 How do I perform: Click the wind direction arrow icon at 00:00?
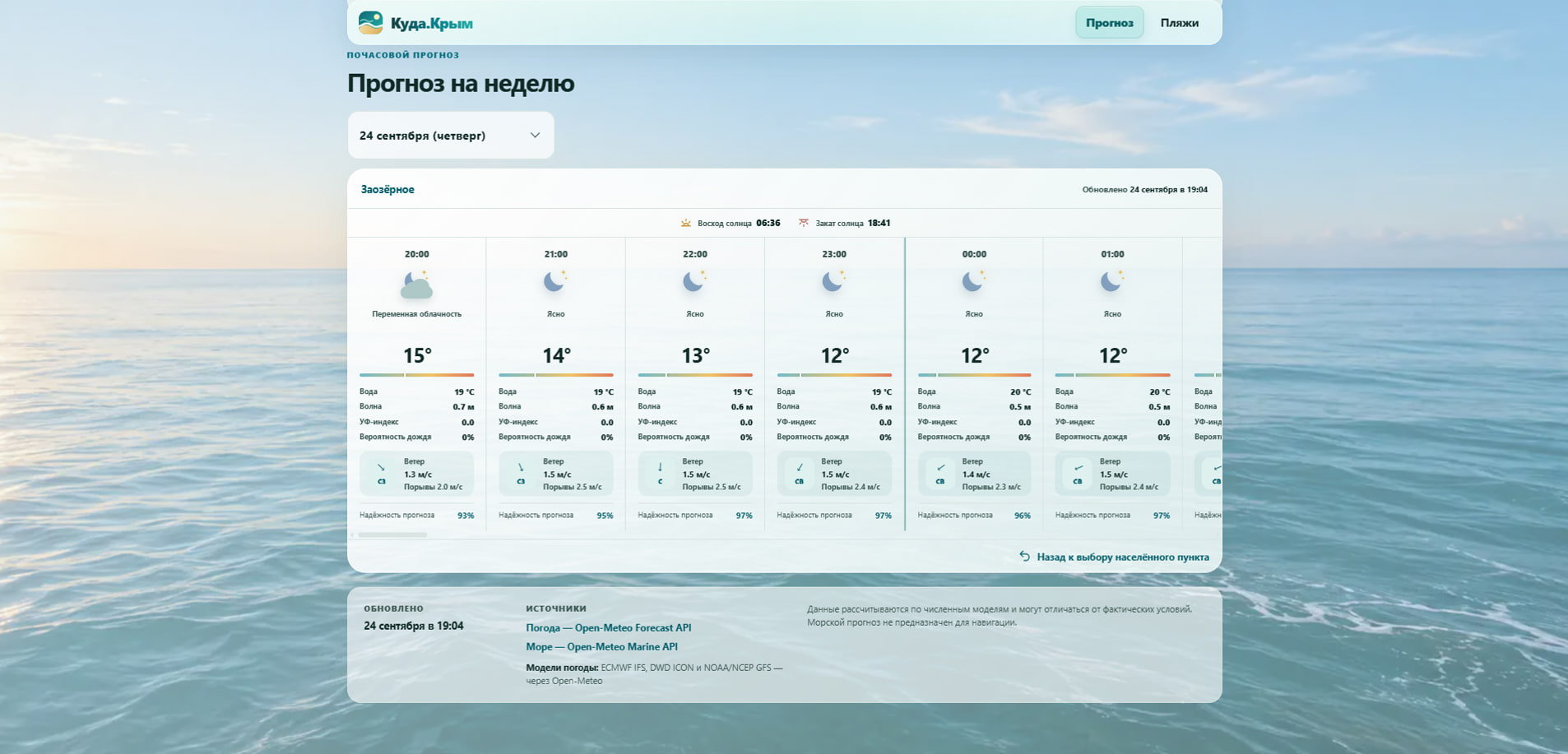(940, 467)
